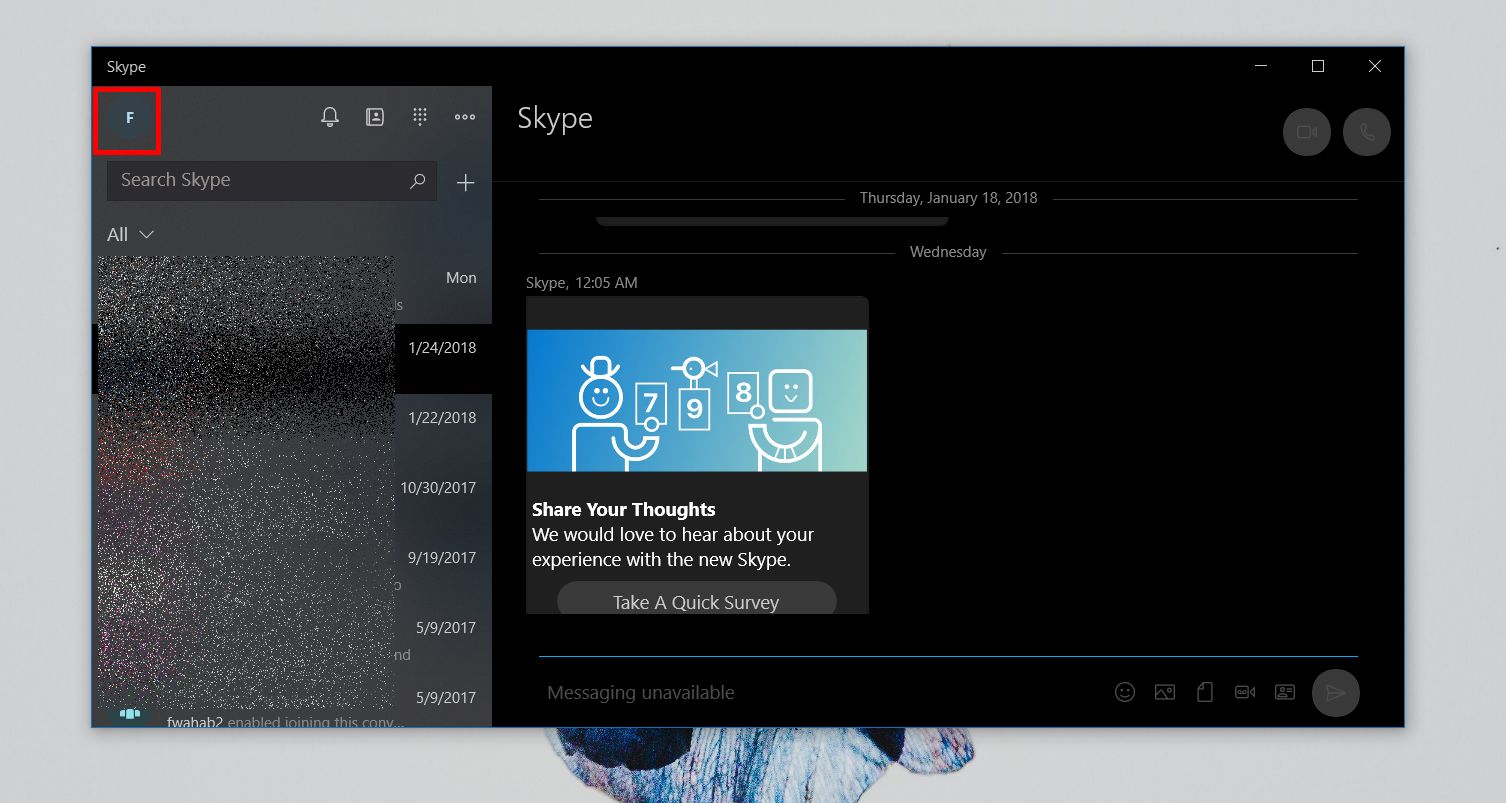Share a contact card

(1285, 691)
